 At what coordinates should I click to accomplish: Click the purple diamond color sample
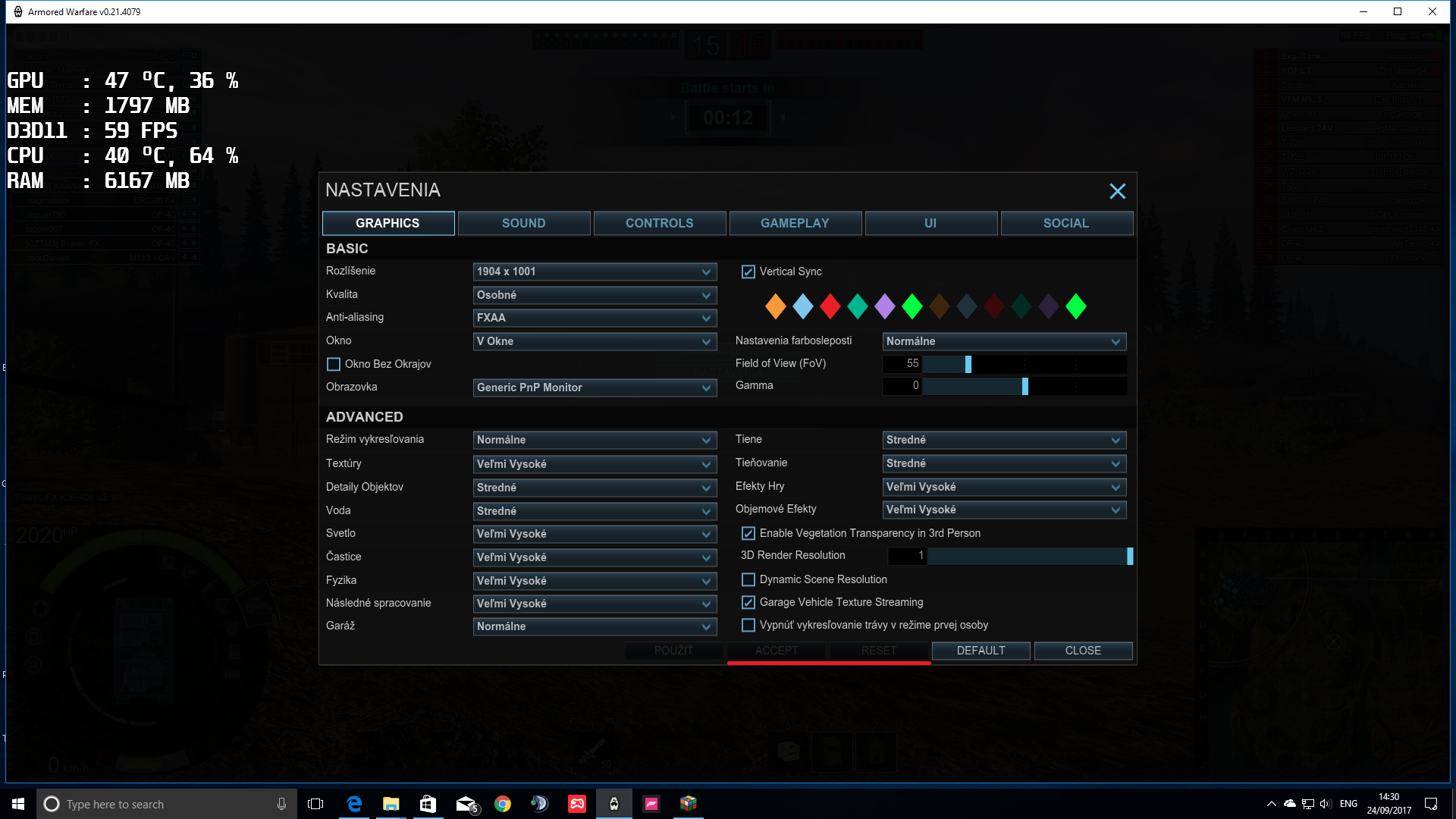884,306
